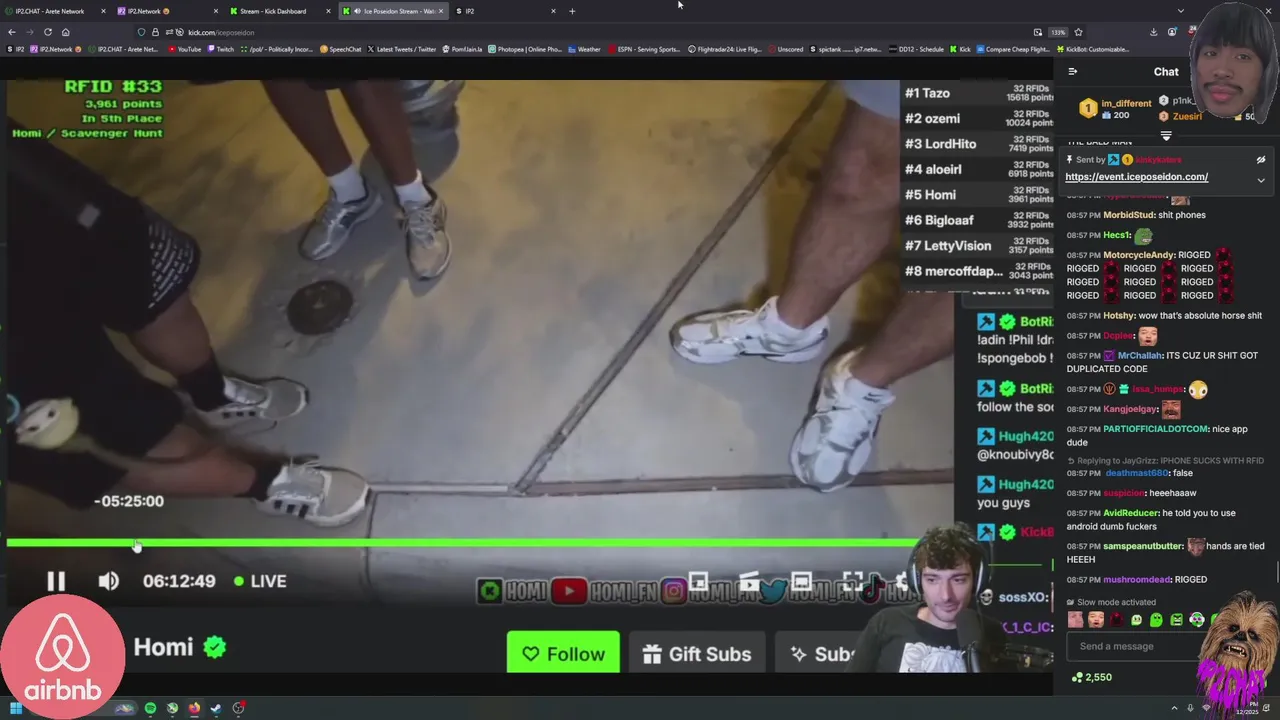Image resolution: width=1280 pixels, height=720 pixels.
Task: Switch to the last IP2 tab
Action: pos(506,11)
